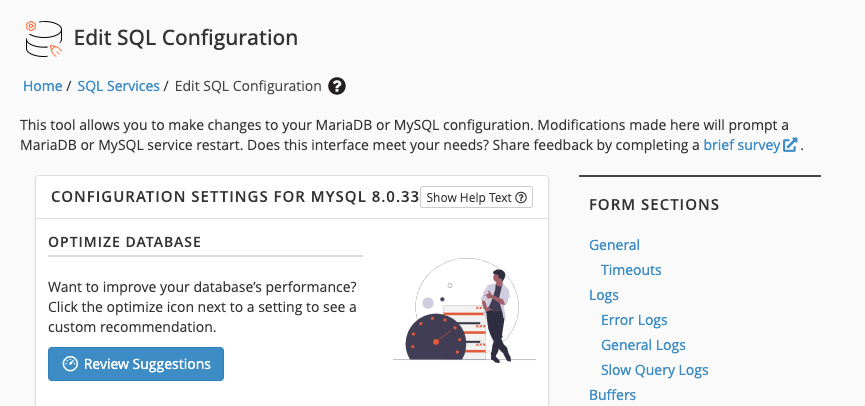Screen dimensions: 865x406
Task: Jump to the General form section
Action: [x=614, y=245]
